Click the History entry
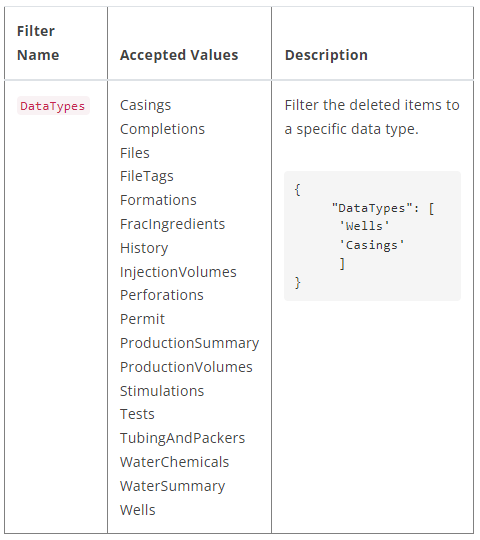 144,248
